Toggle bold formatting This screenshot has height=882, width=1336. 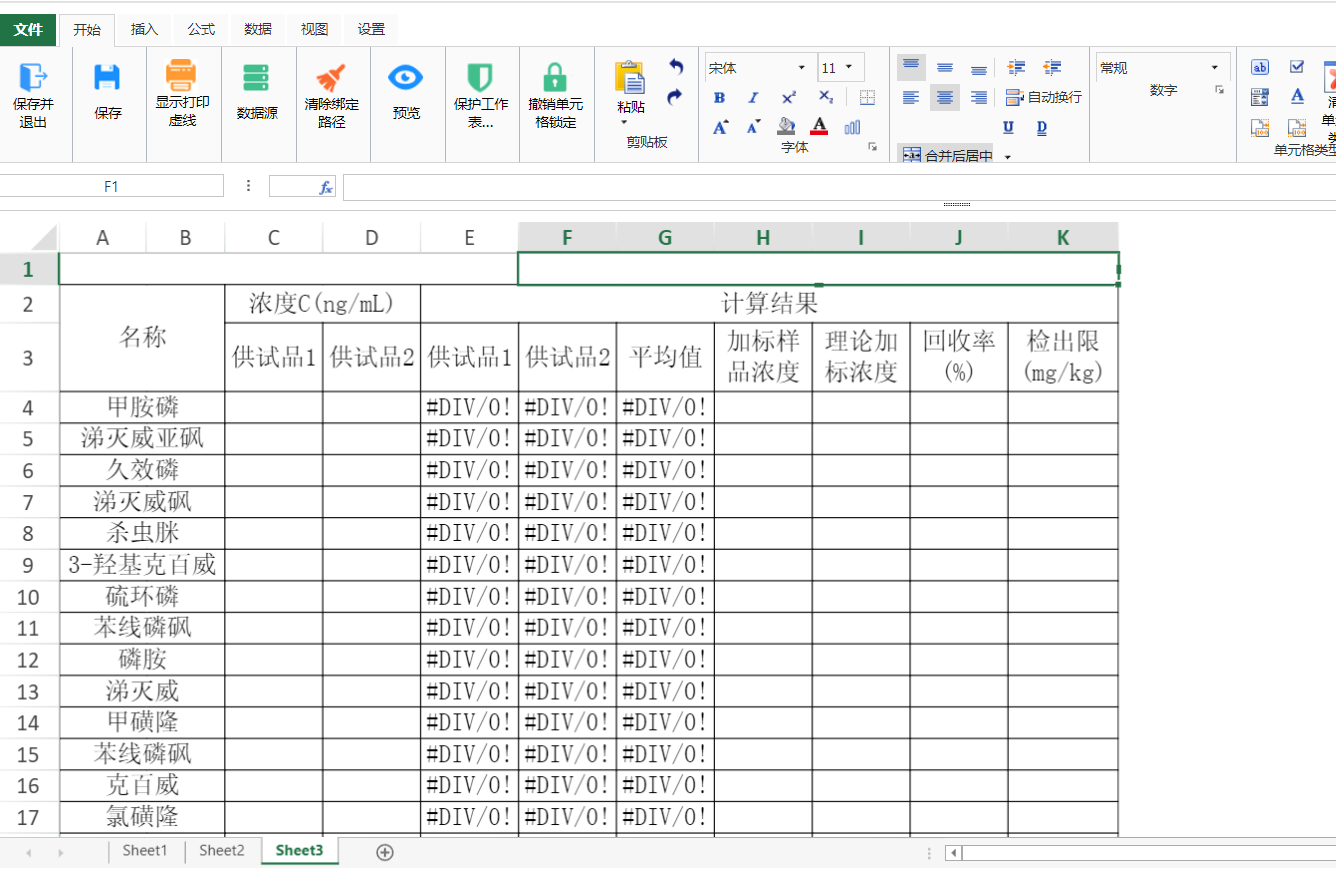[x=719, y=98]
